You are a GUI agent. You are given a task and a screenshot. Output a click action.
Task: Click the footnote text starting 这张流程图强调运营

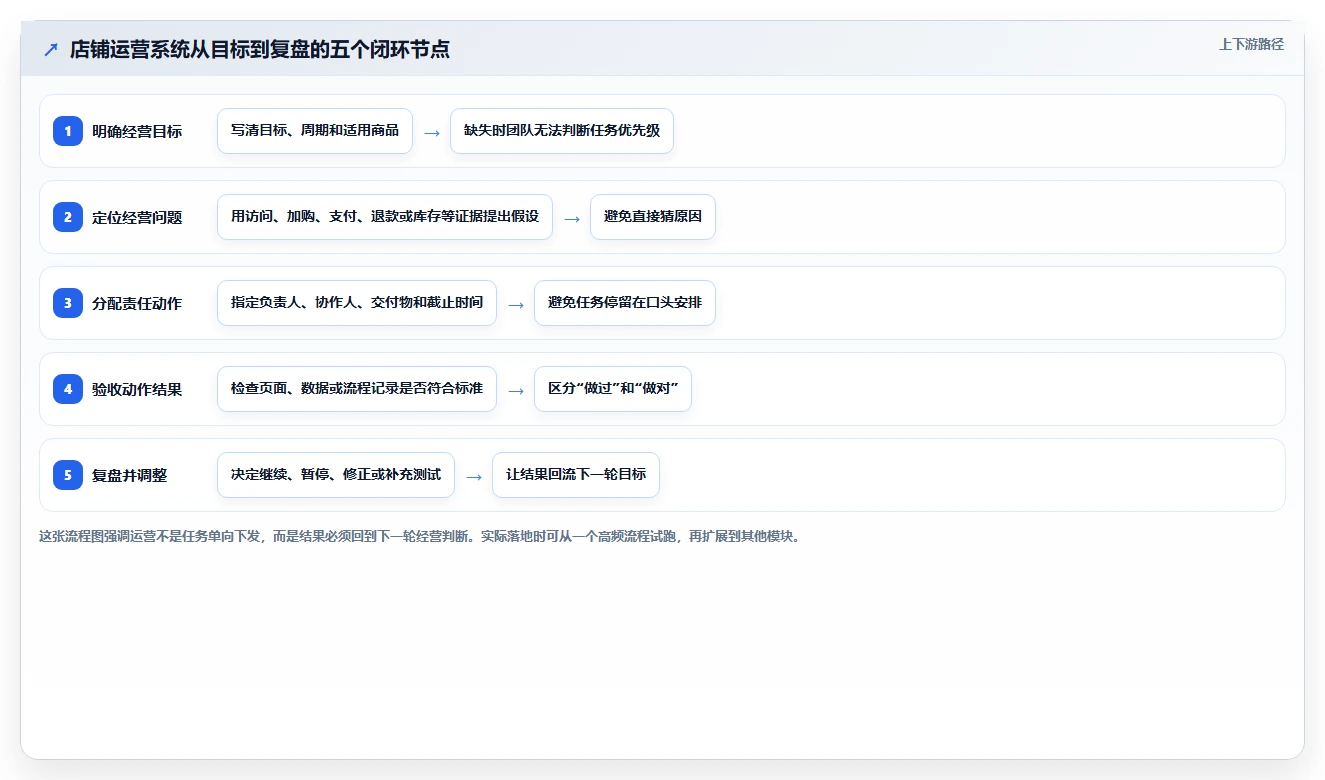pos(421,536)
